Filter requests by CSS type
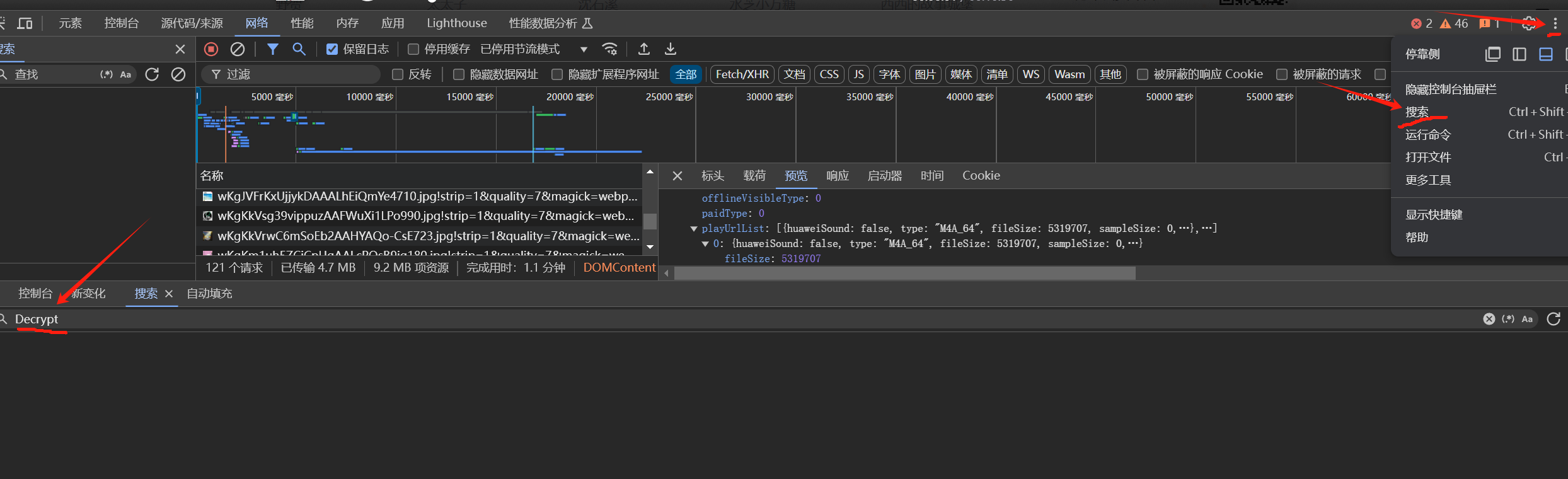The width and height of the screenshot is (1568, 479). 829,74
